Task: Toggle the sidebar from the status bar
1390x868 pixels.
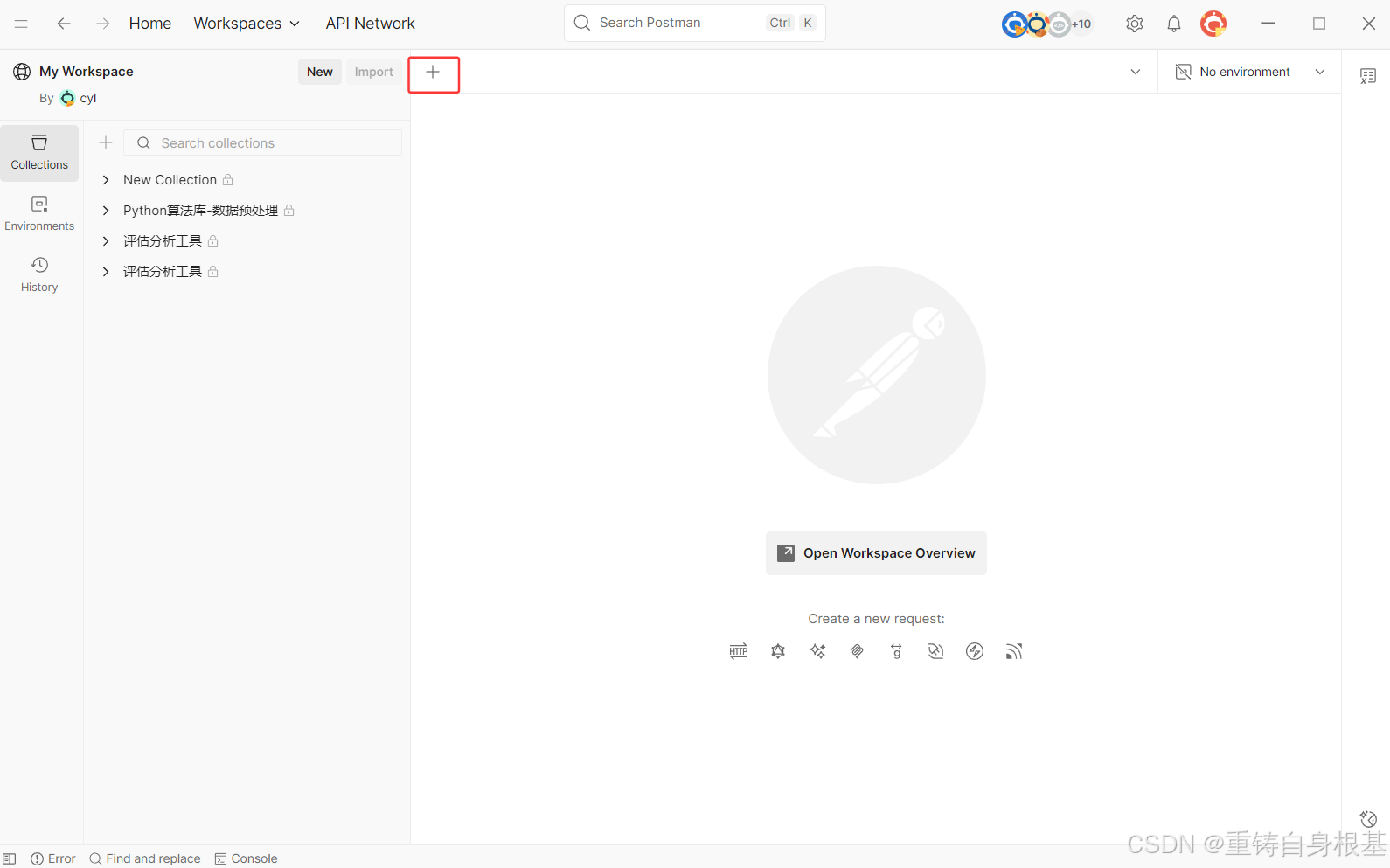Action: pos(10,858)
